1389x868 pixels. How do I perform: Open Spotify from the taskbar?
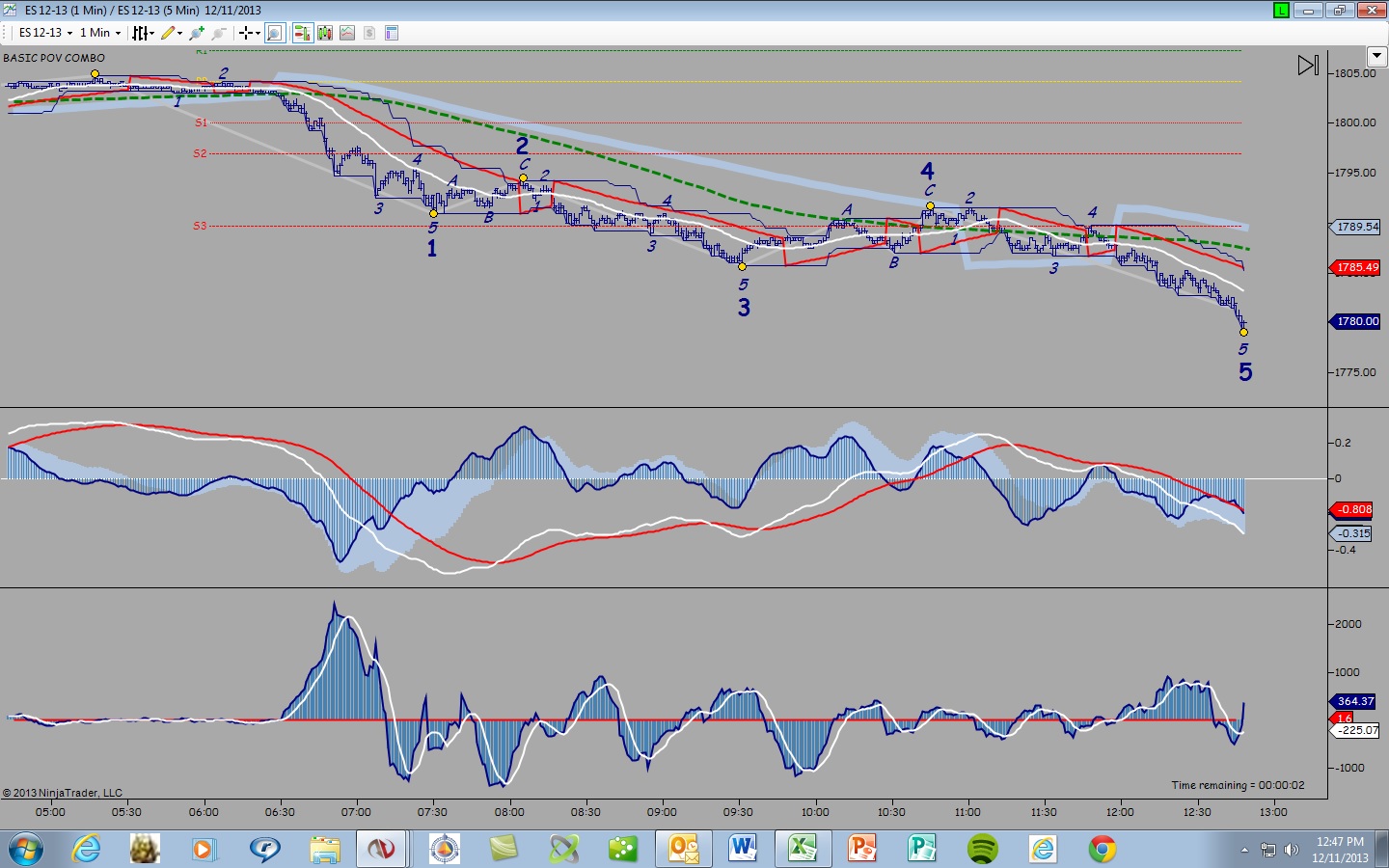click(x=983, y=850)
